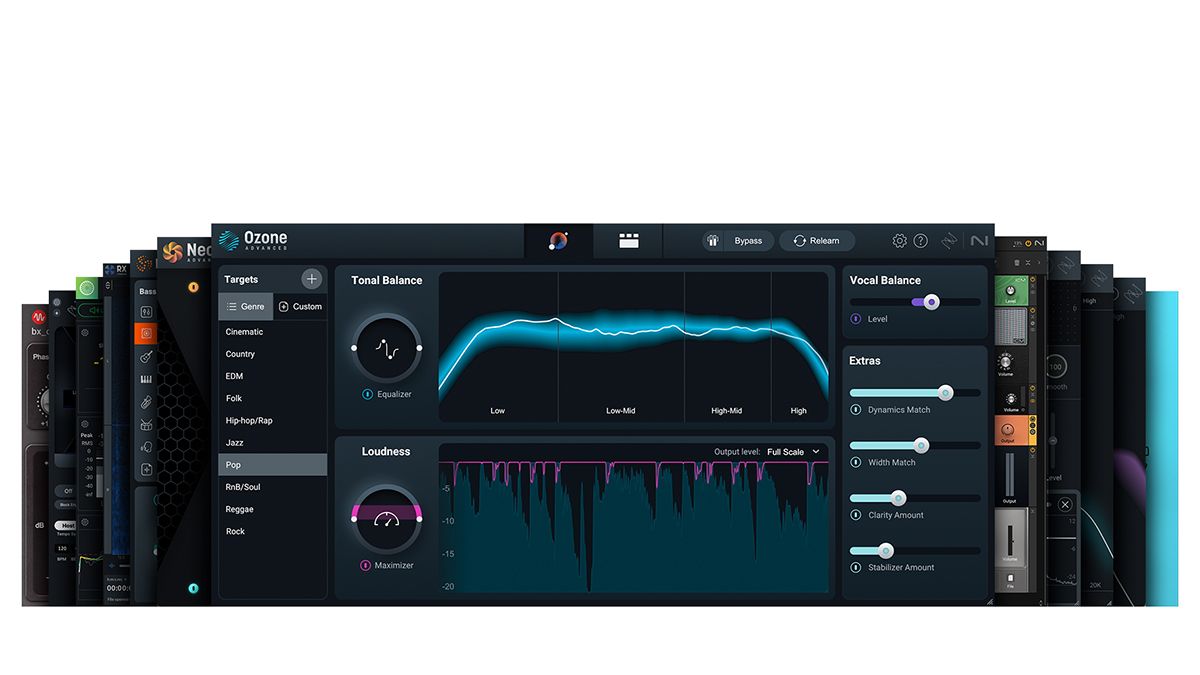Viewport: 1200px width, 675px height.
Task: Add a new target with the plus button
Action: [313, 279]
